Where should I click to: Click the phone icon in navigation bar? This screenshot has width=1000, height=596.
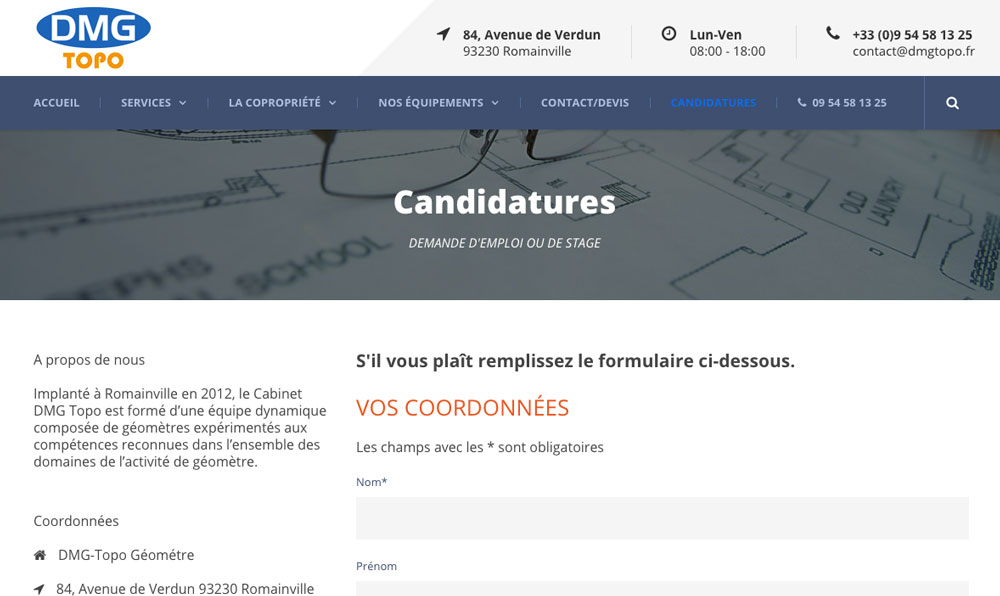[x=802, y=102]
